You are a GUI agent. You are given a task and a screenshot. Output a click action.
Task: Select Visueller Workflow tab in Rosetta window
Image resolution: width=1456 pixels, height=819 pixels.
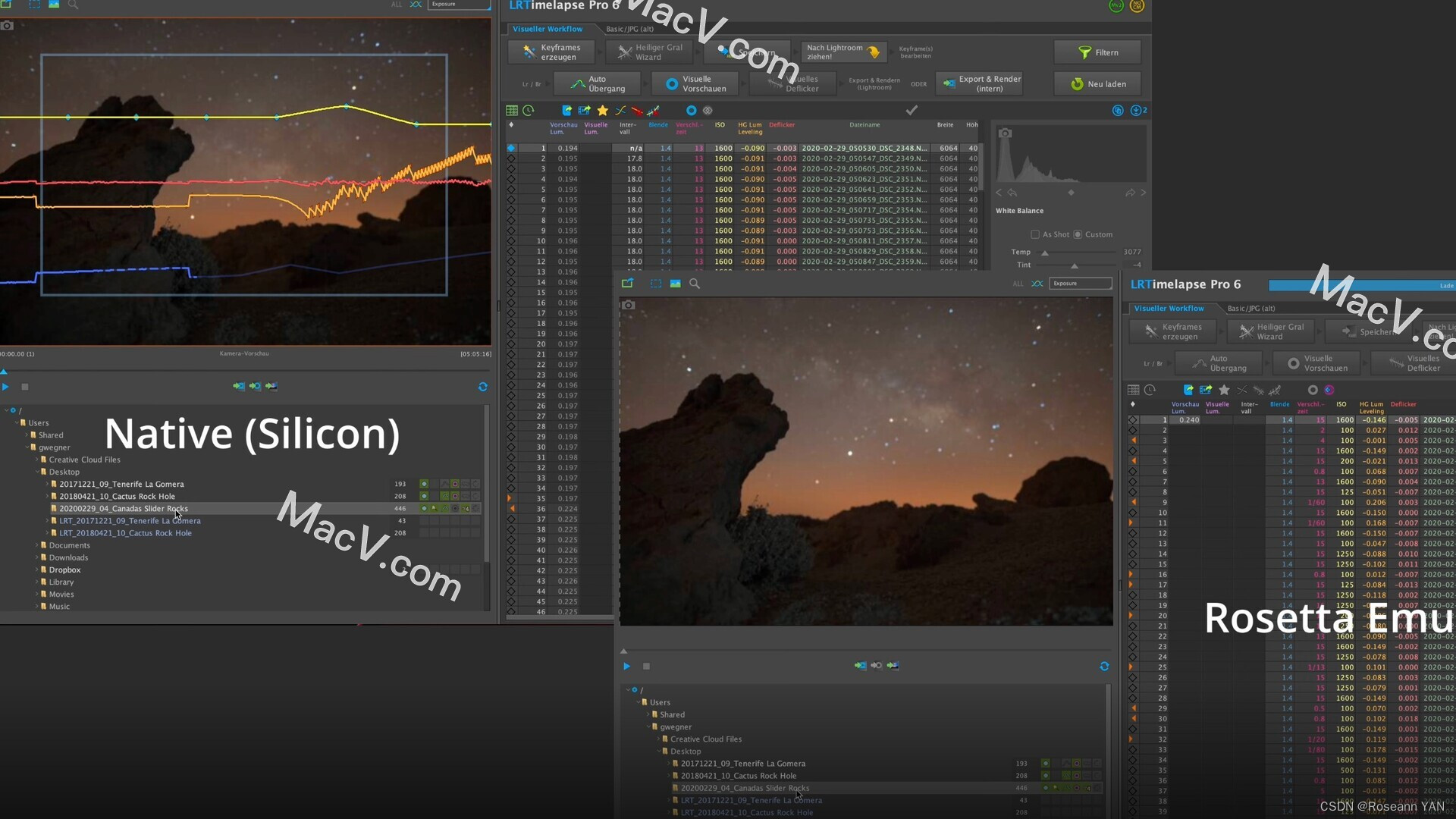(x=1169, y=309)
